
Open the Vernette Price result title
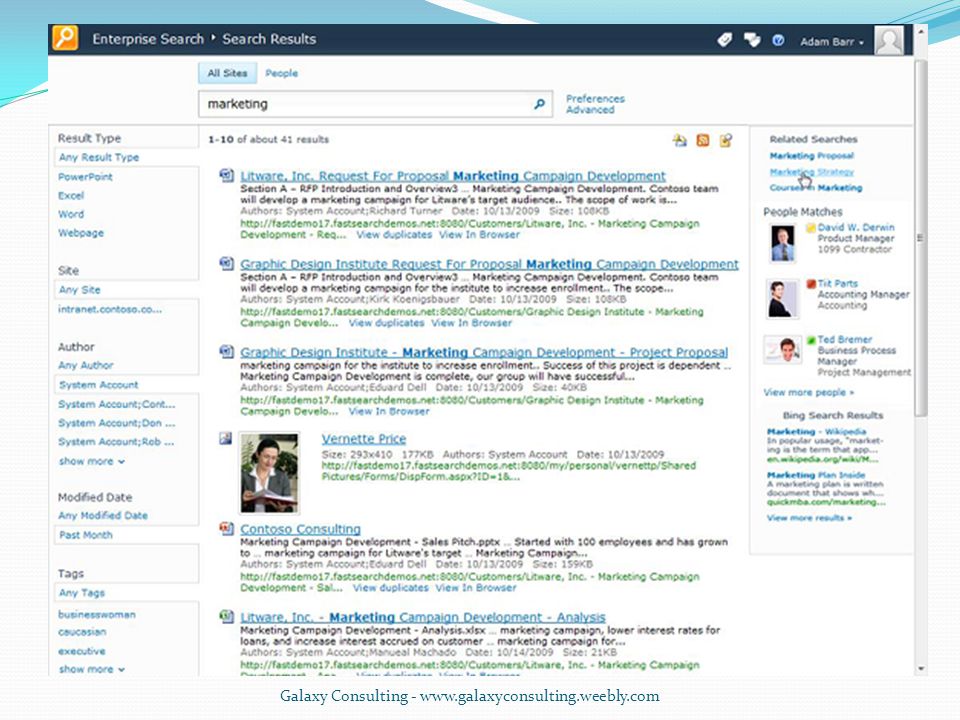pos(364,439)
